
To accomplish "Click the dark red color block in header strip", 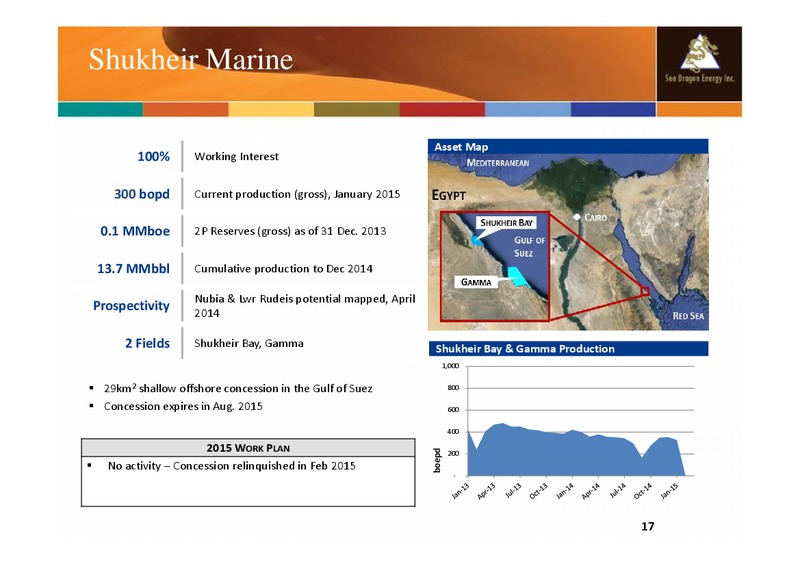I will coord(442,109).
